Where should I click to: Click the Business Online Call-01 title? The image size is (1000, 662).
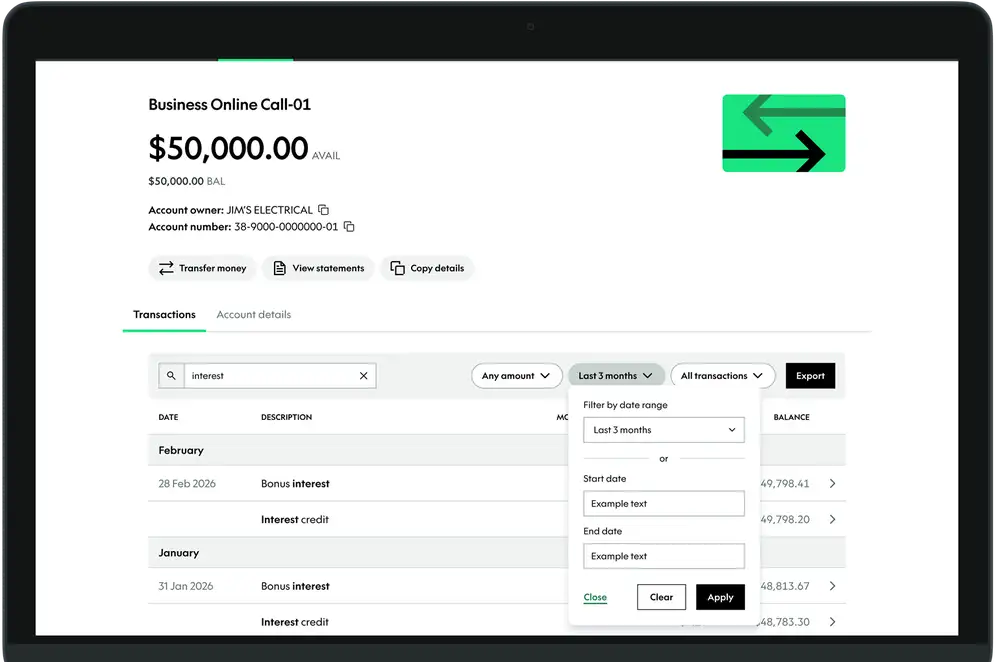pos(230,105)
